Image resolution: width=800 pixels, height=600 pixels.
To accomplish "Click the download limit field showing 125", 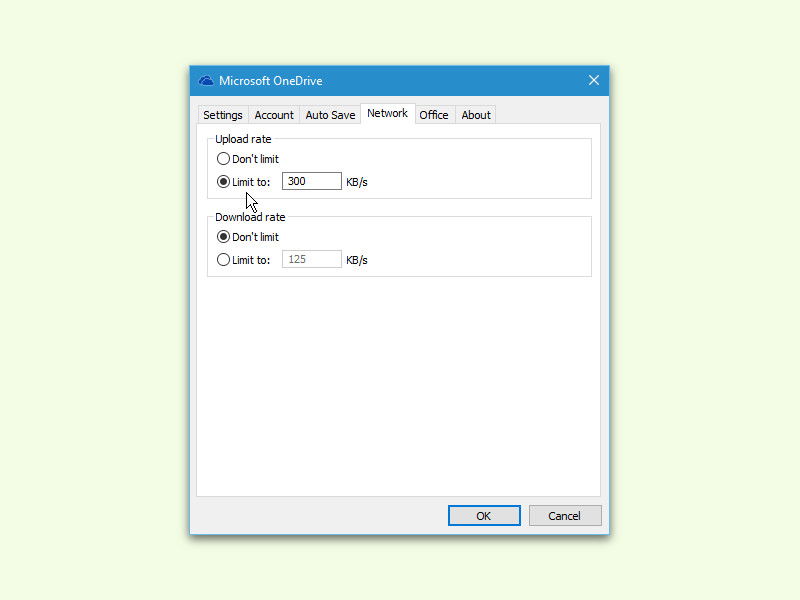I will [312, 259].
